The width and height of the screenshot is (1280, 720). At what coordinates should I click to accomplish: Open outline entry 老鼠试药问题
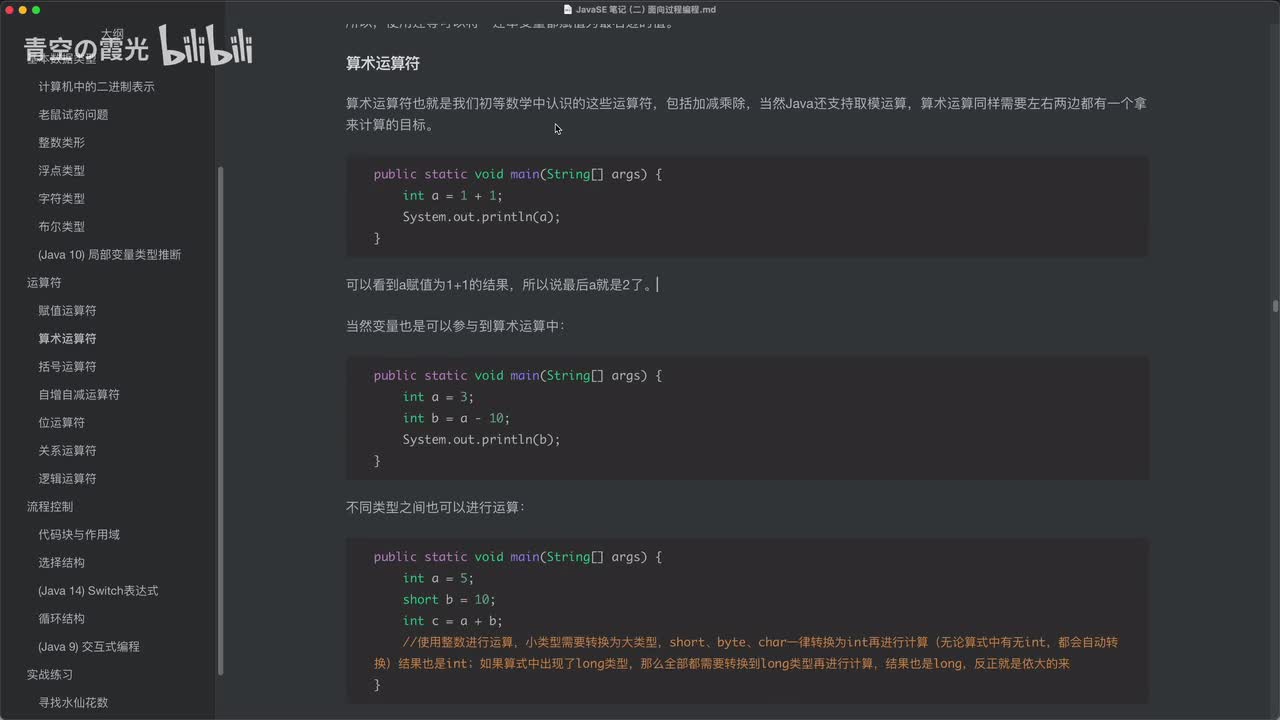[x=73, y=115]
